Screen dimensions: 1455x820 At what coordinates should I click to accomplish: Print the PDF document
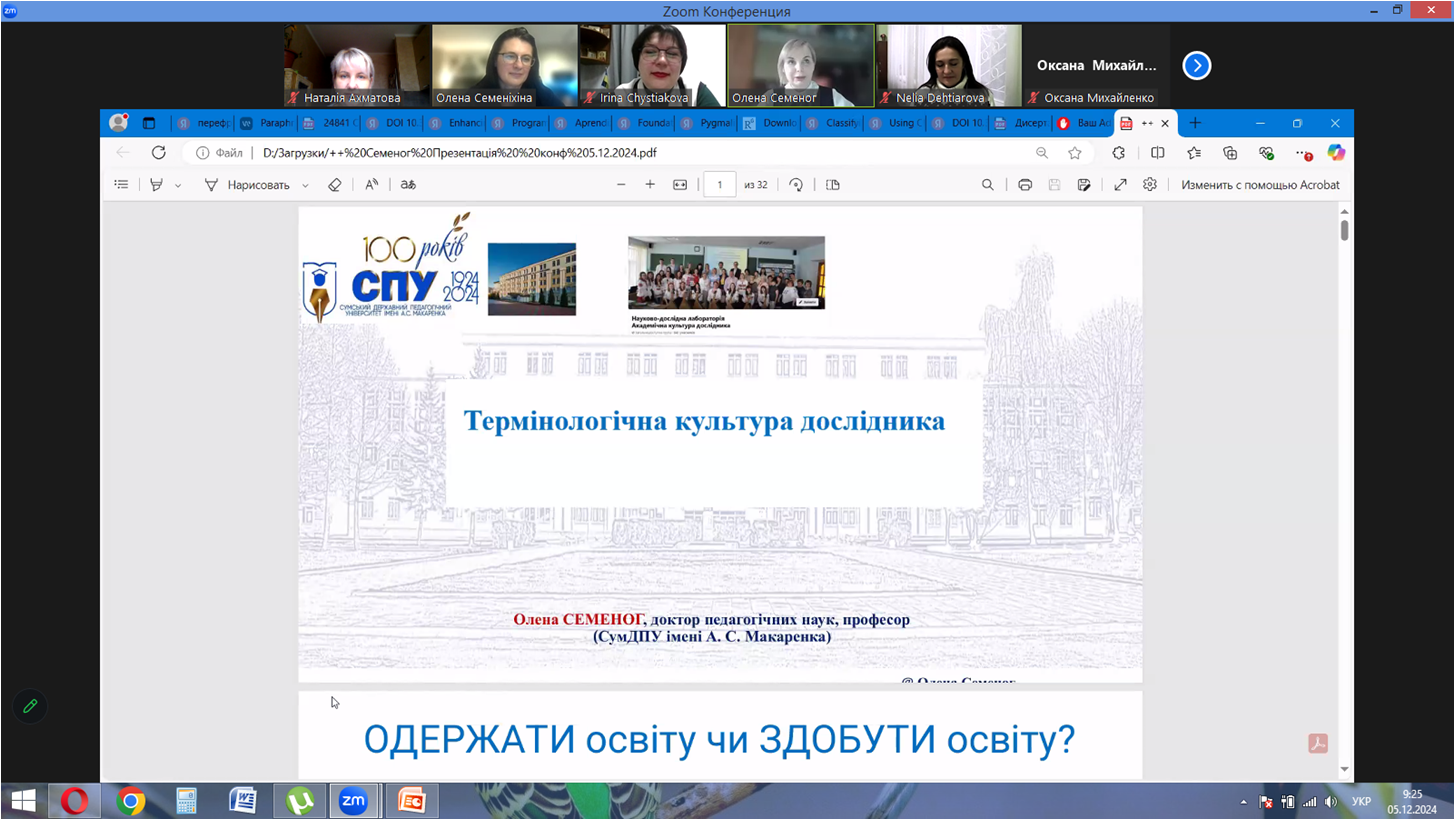1025,185
